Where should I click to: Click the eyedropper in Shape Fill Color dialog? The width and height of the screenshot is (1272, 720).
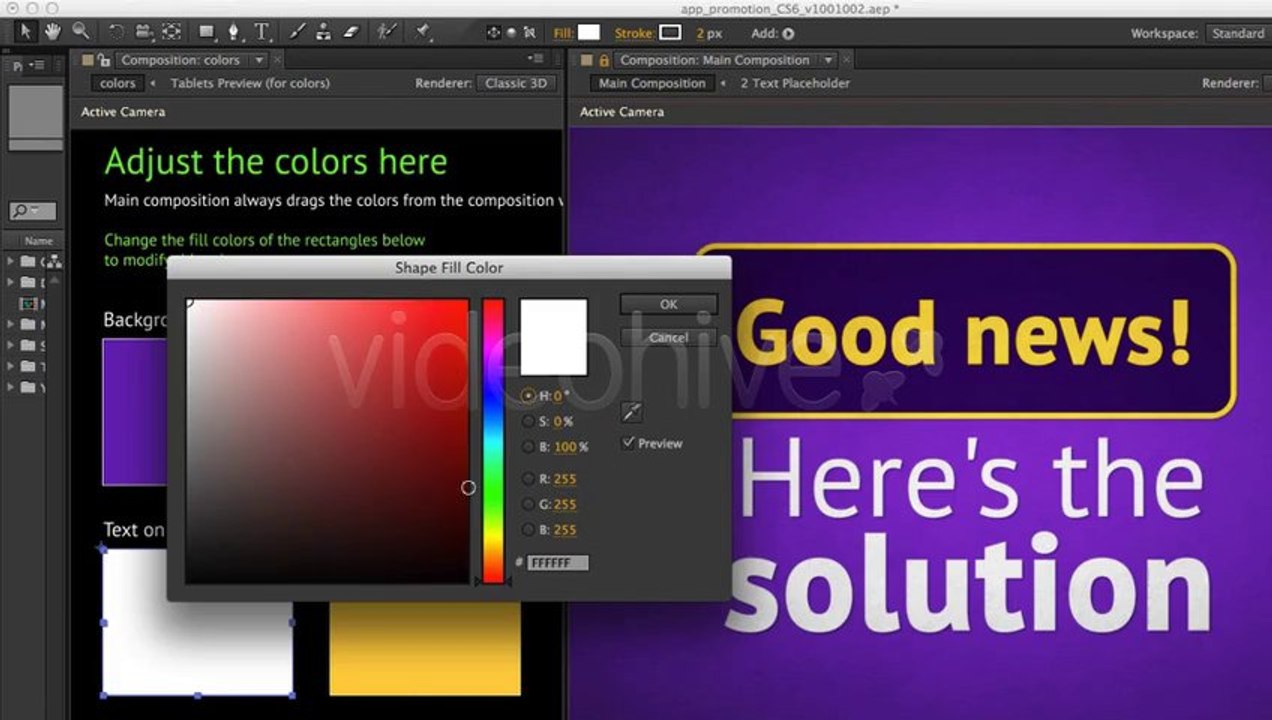tap(631, 411)
